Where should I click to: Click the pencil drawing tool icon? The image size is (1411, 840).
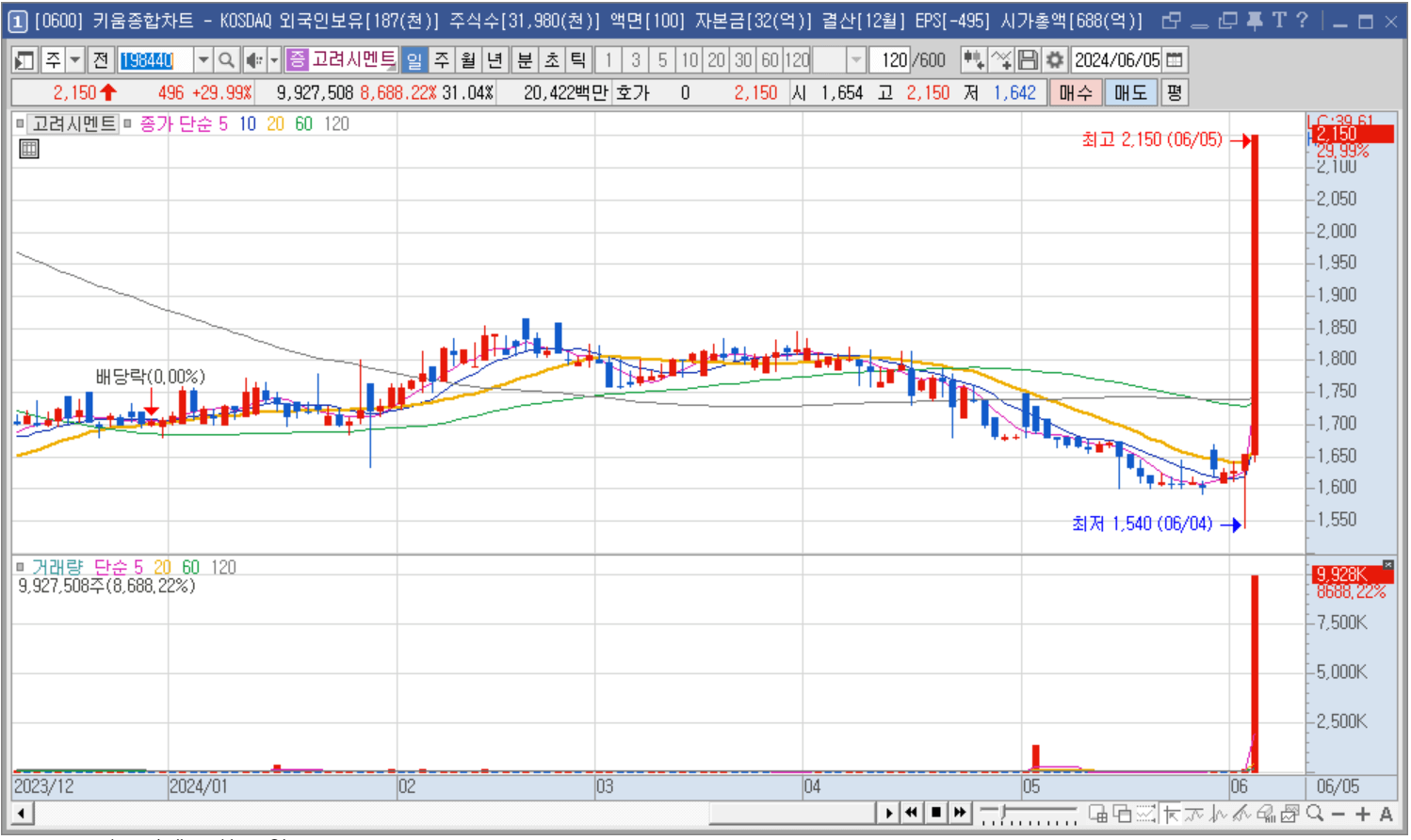pos(1242,814)
